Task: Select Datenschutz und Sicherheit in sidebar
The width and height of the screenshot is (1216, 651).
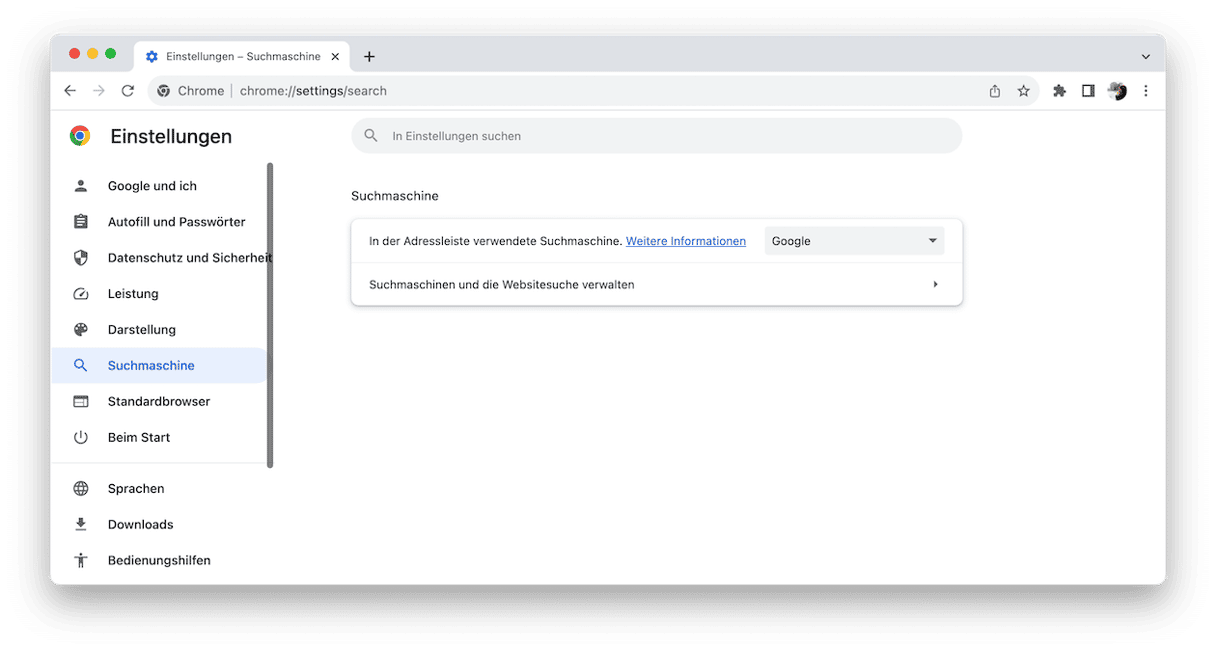Action: click(188, 258)
